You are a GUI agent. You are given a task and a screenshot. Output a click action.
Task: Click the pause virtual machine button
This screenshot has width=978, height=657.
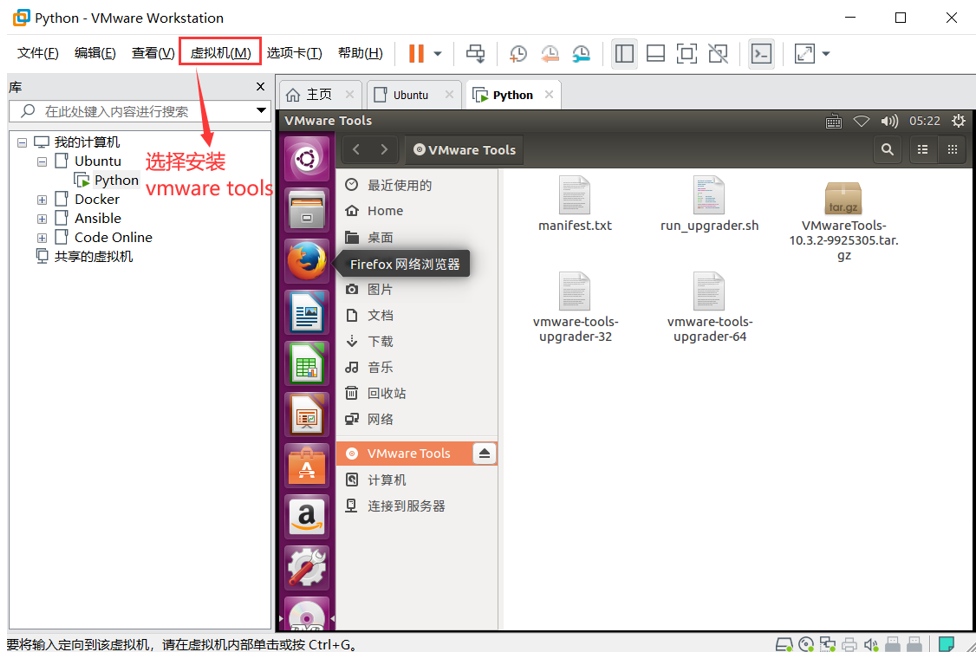click(416, 54)
